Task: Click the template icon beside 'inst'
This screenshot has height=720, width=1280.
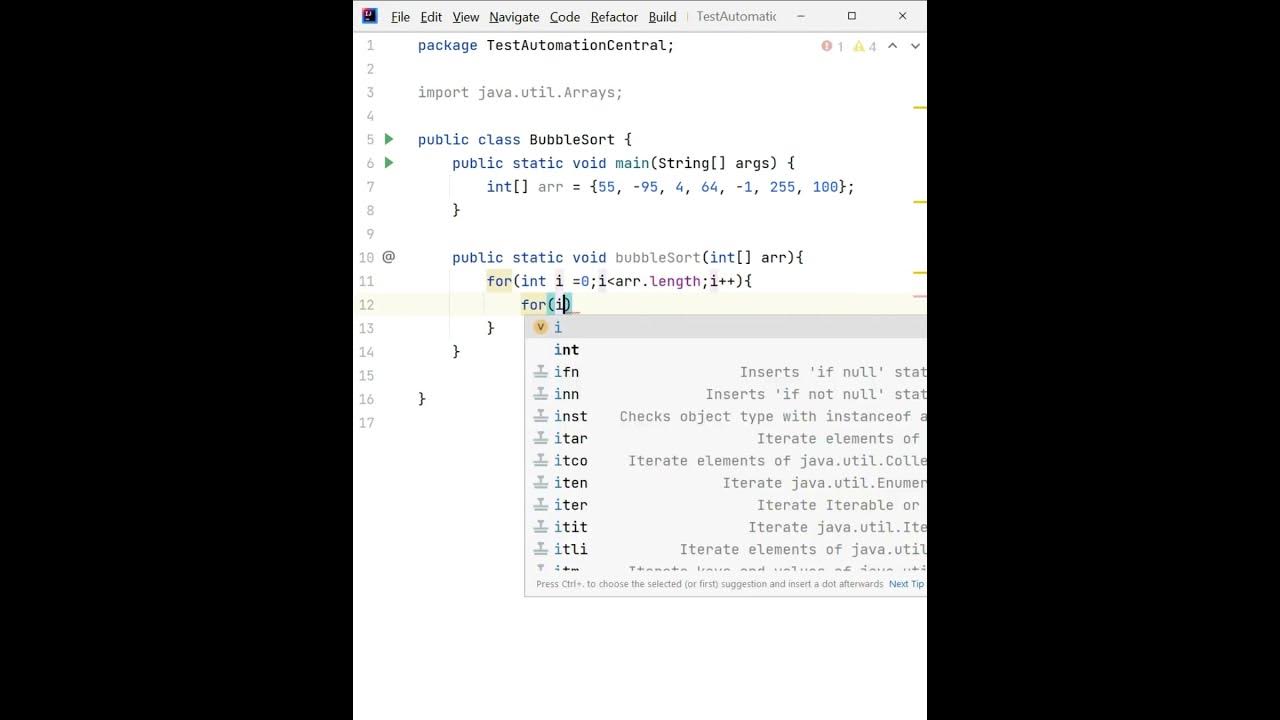Action: point(540,416)
